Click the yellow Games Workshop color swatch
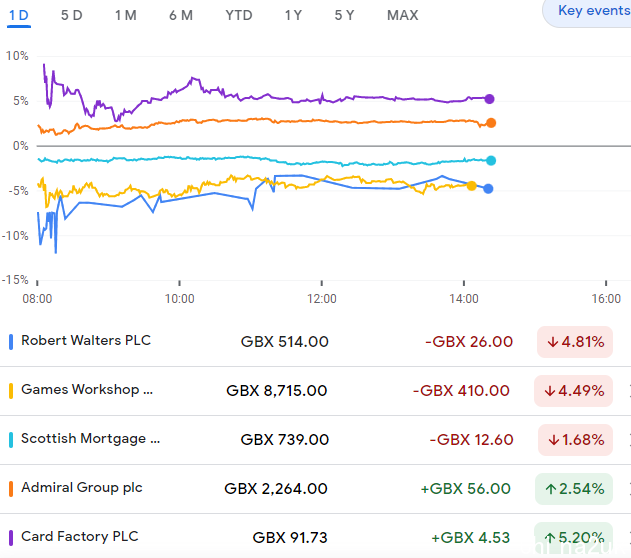The image size is (631, 558). (11, 391)
